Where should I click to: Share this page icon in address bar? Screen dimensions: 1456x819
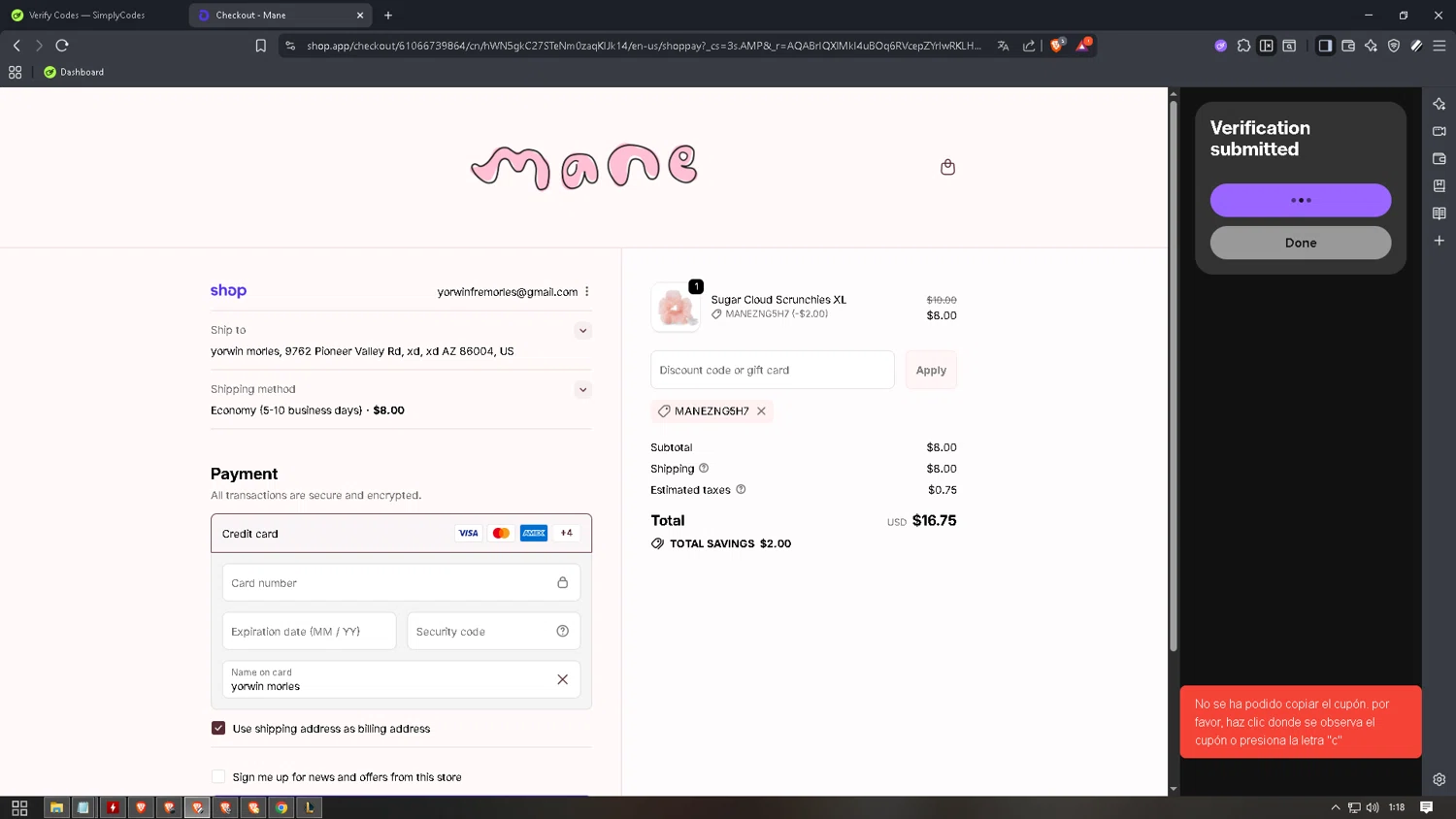click(x=1029, y=46)
